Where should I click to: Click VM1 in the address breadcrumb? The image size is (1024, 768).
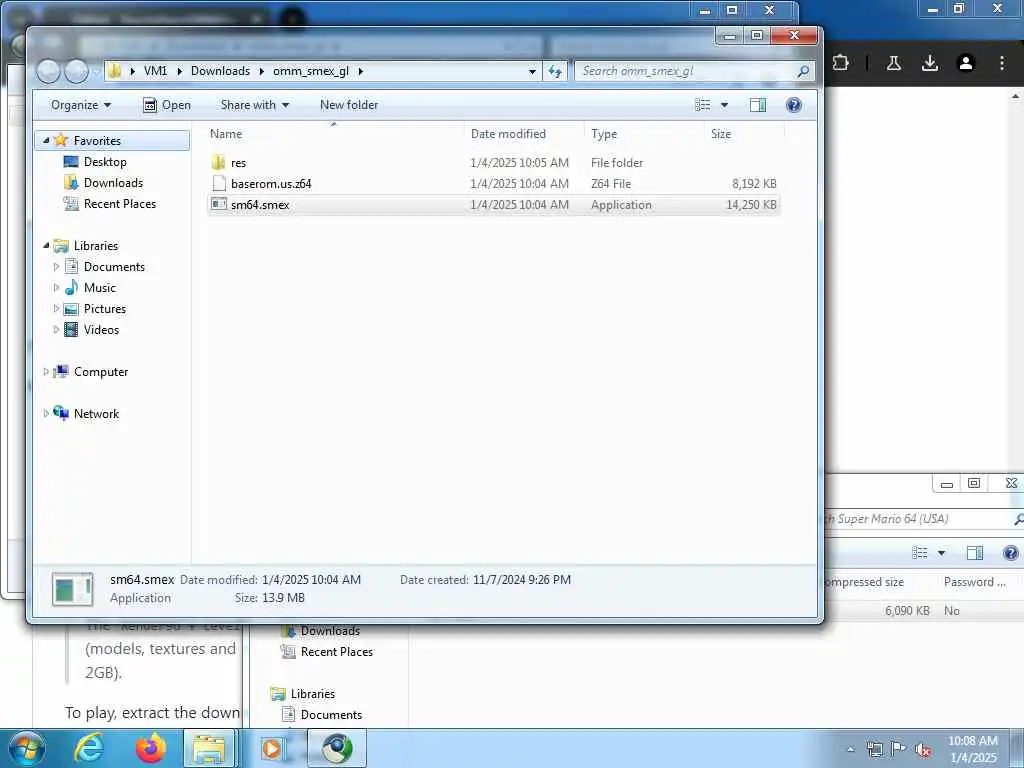[155, 71]
